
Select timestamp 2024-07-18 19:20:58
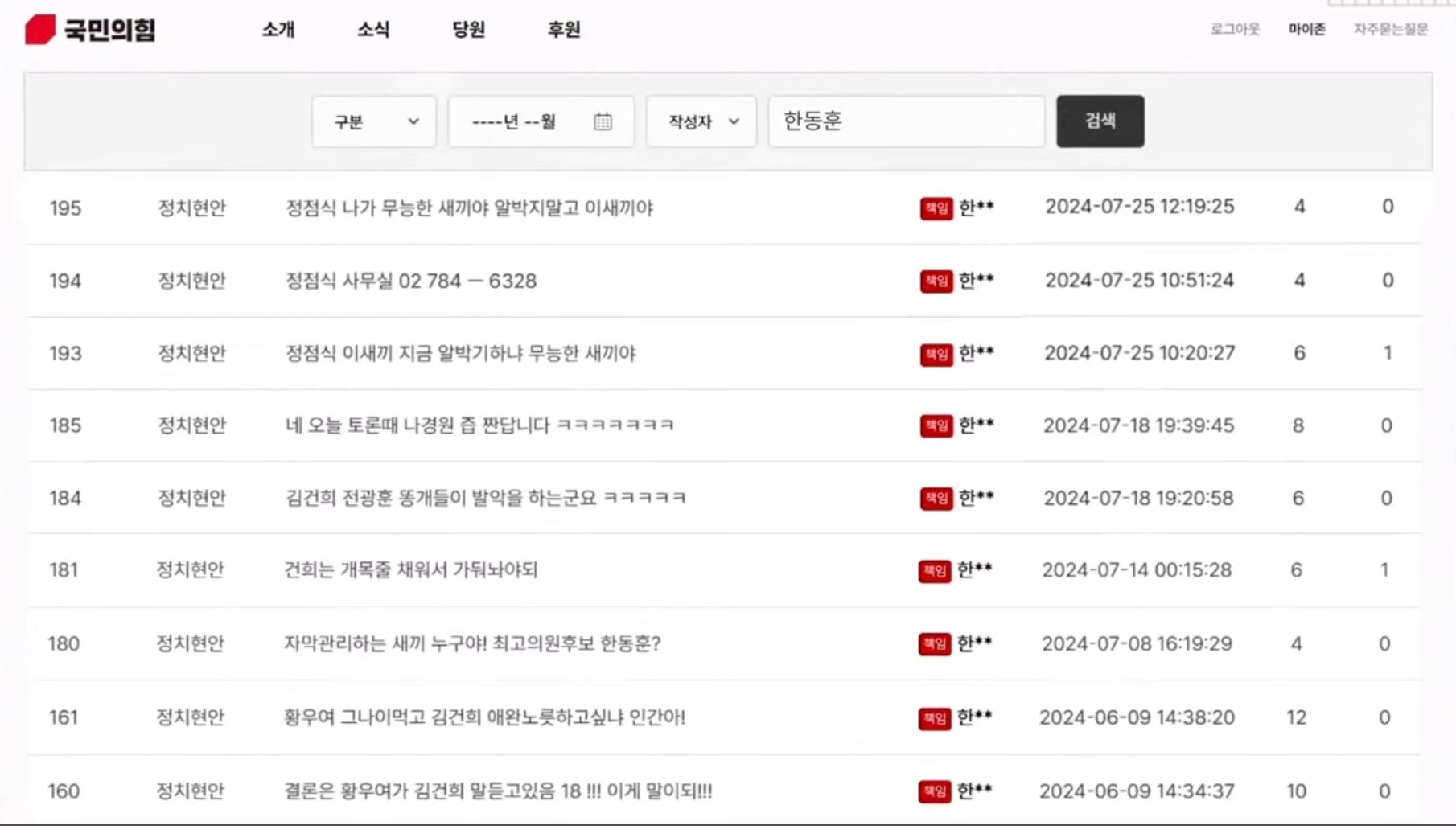point(1139,498)
